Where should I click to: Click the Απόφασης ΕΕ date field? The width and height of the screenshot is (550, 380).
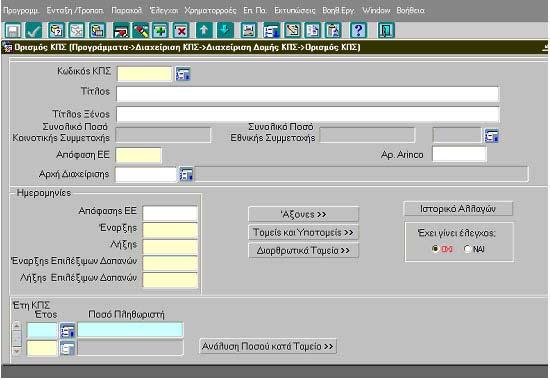pos(170,213)
